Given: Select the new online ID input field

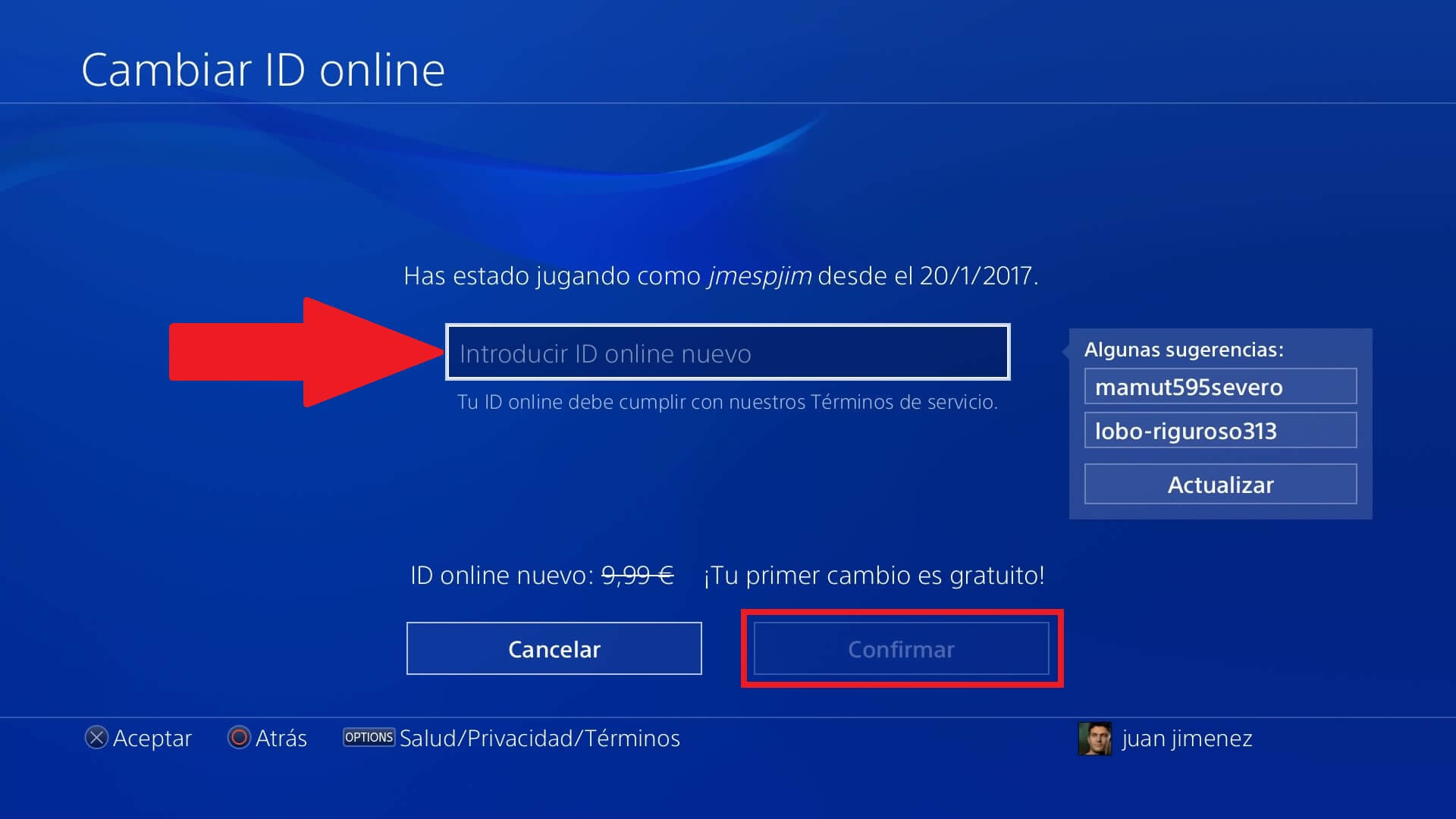Looking at the screenshot, I should 727,353.
